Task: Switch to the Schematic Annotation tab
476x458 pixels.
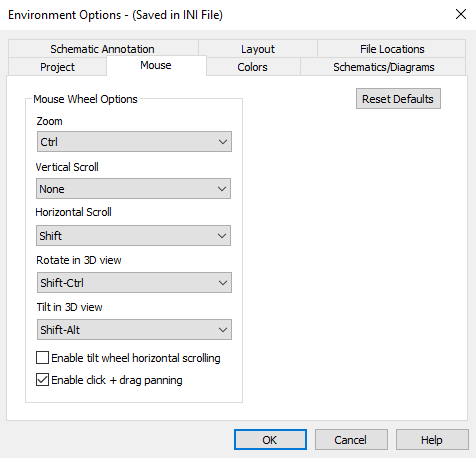Action: click(103, 49)
